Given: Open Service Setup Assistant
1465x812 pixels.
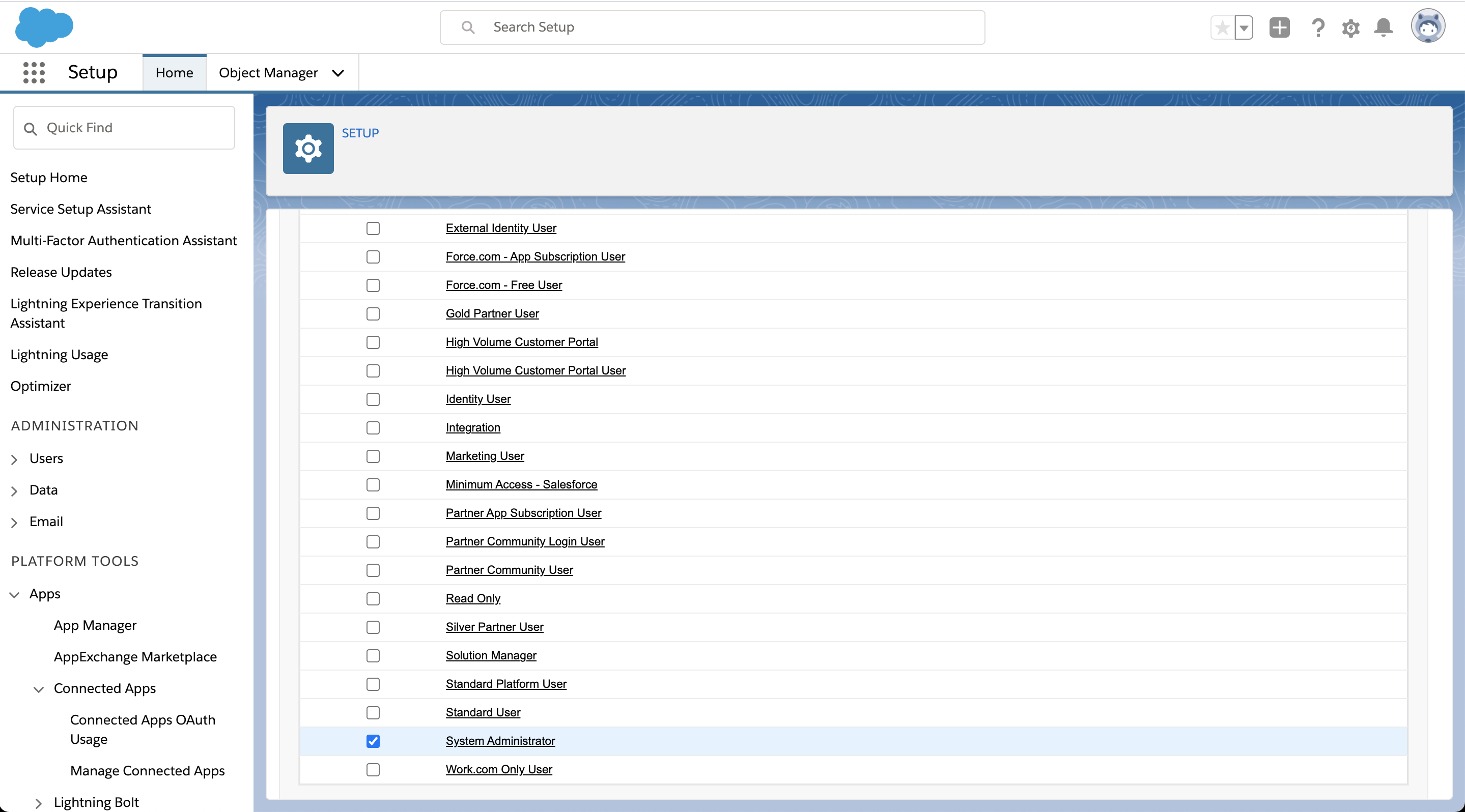Looking at the screenshot, I should point(81,209).
